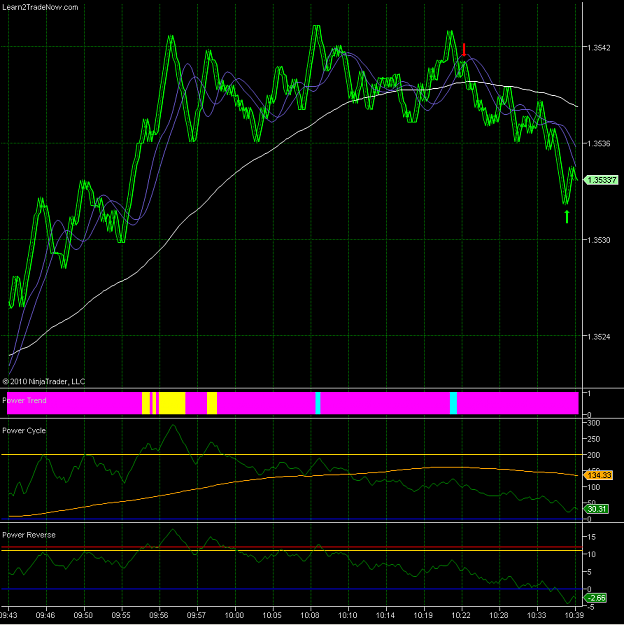The height and width of the screenshot is (625, 624).
Task: Click the 09:50 time axis label
Action: point(83,615)
